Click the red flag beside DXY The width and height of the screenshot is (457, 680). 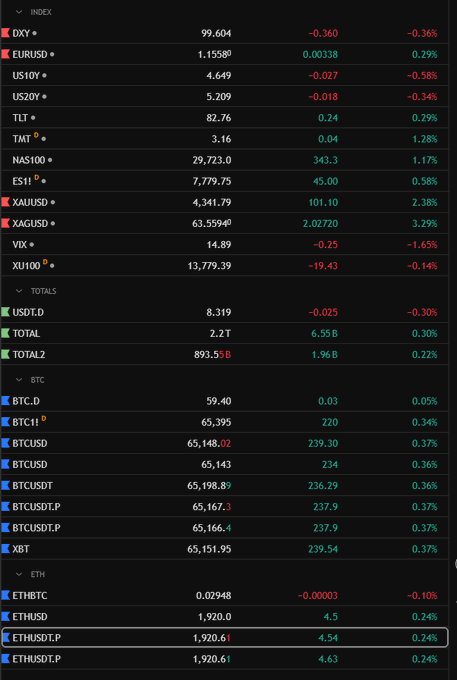coord(6,33)
